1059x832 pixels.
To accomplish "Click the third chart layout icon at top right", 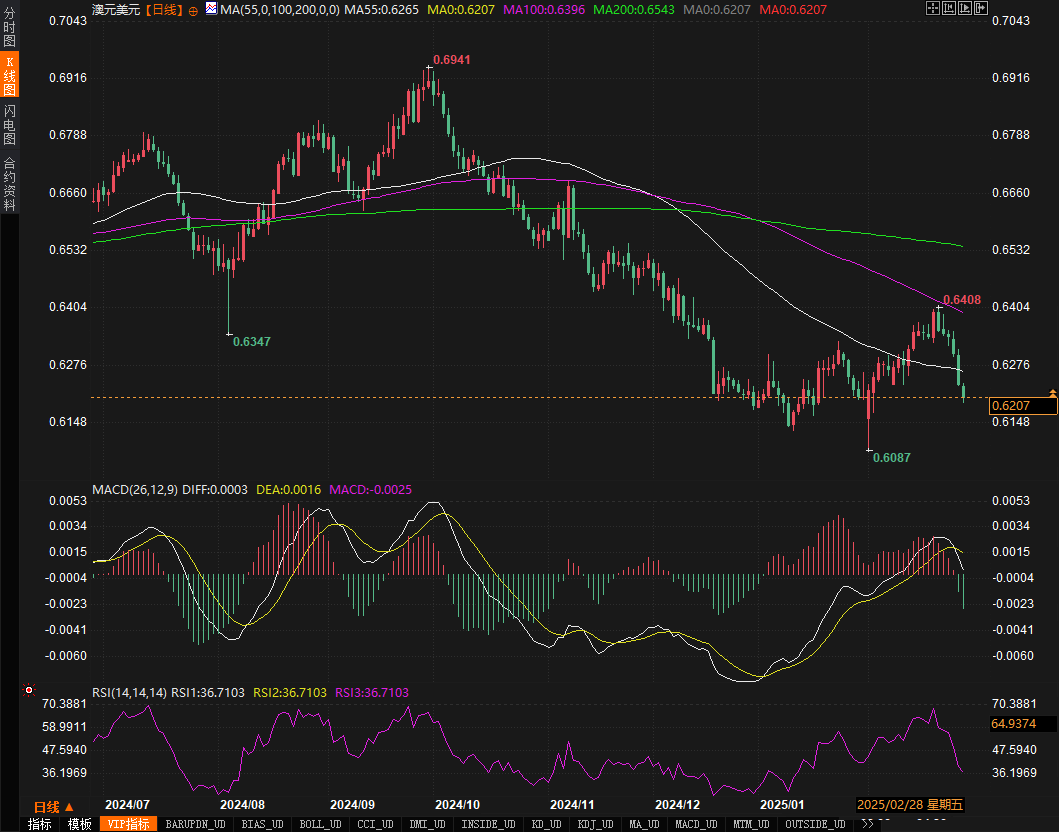I will click(965, 9).
